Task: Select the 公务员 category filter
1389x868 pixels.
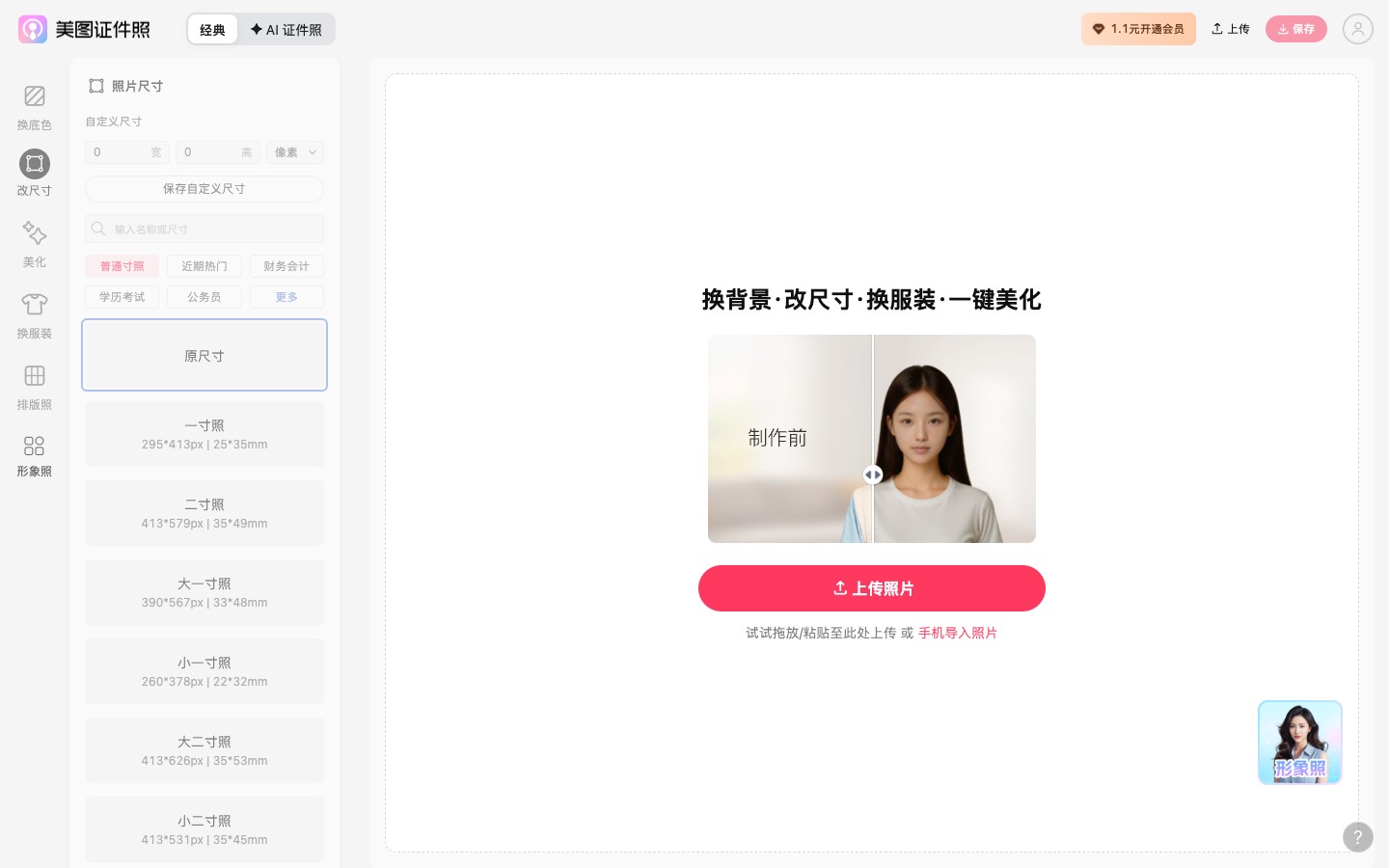Action: (204, 297)
